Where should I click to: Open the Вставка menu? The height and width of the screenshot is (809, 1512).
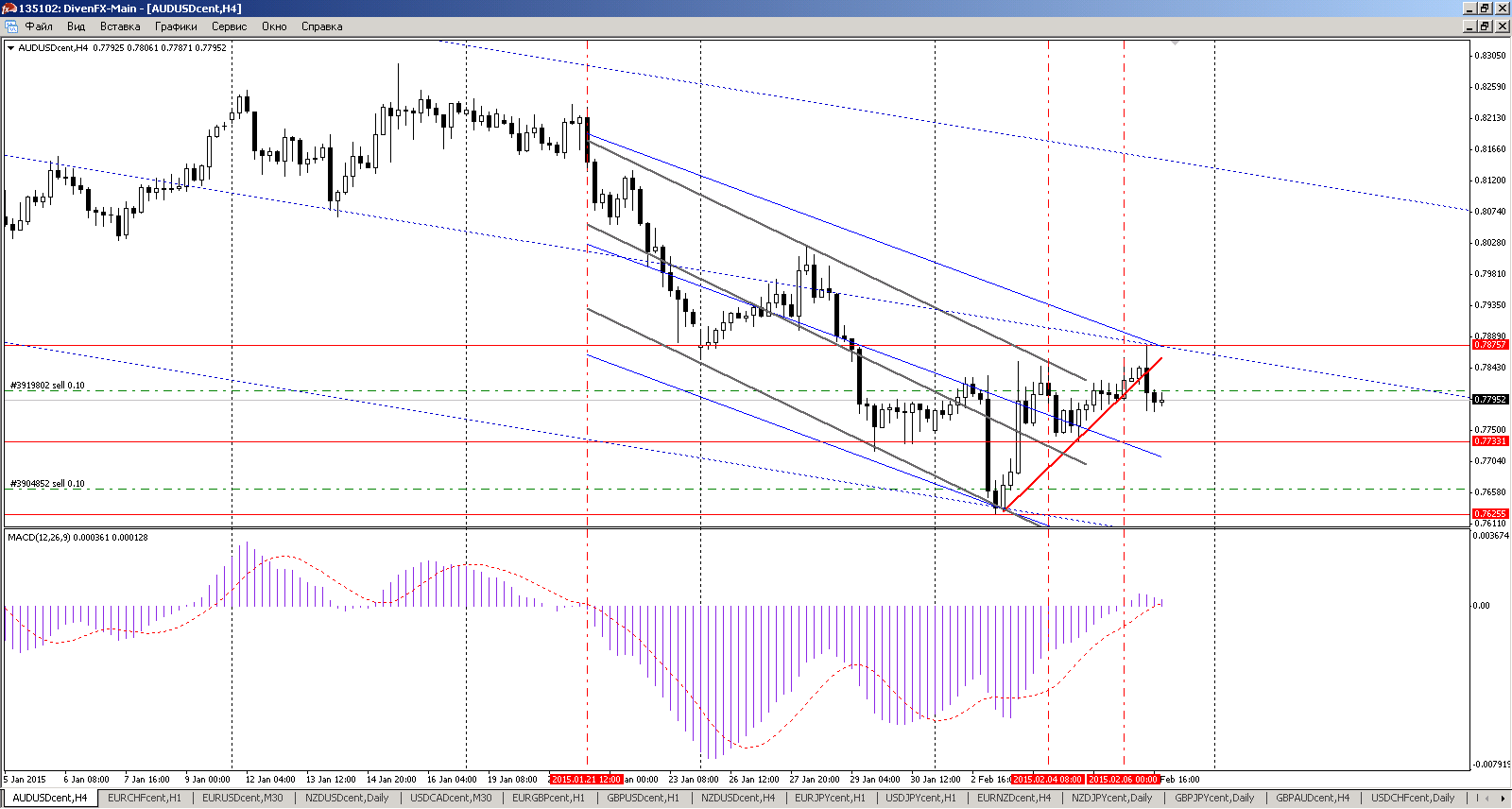coord(120,26)
